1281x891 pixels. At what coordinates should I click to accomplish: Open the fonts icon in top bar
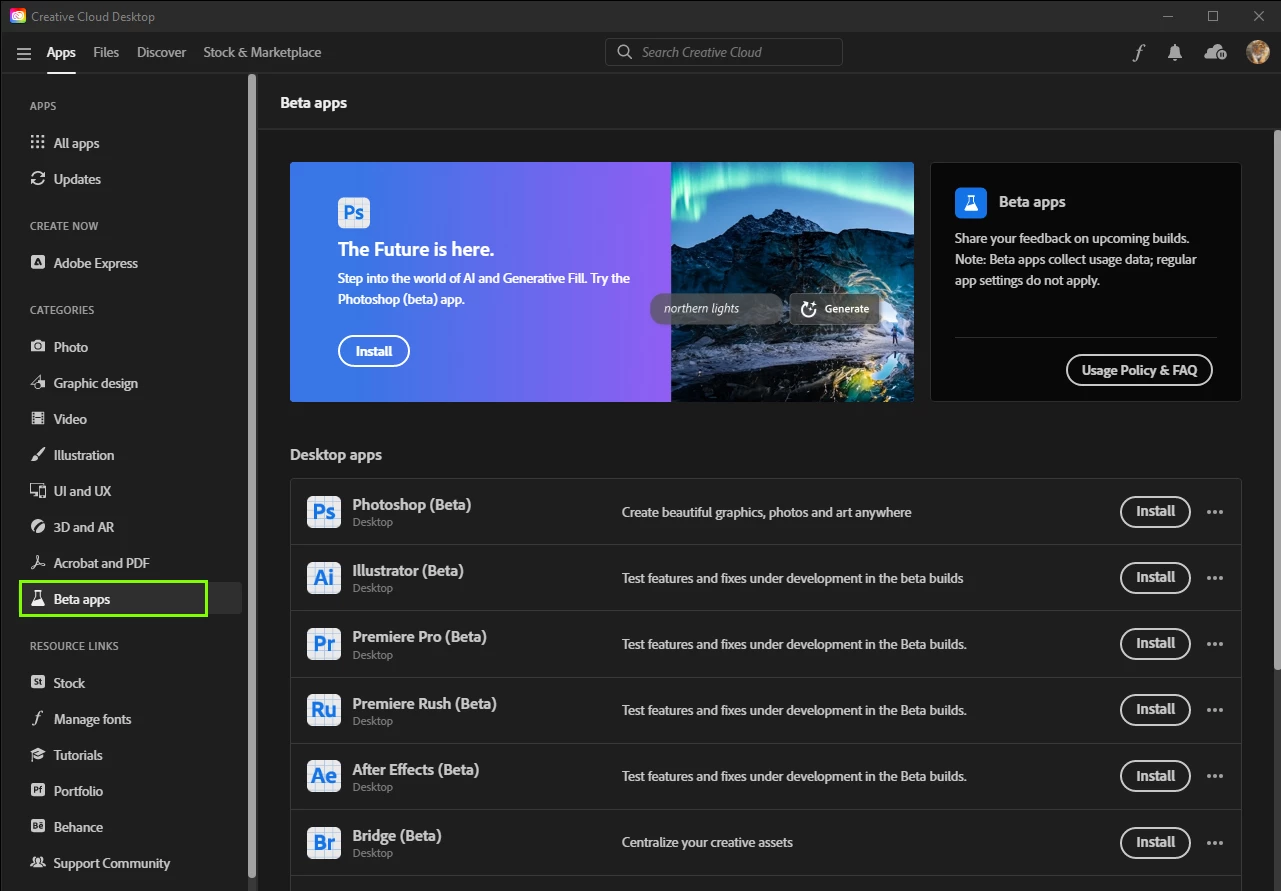(1138, 53)
